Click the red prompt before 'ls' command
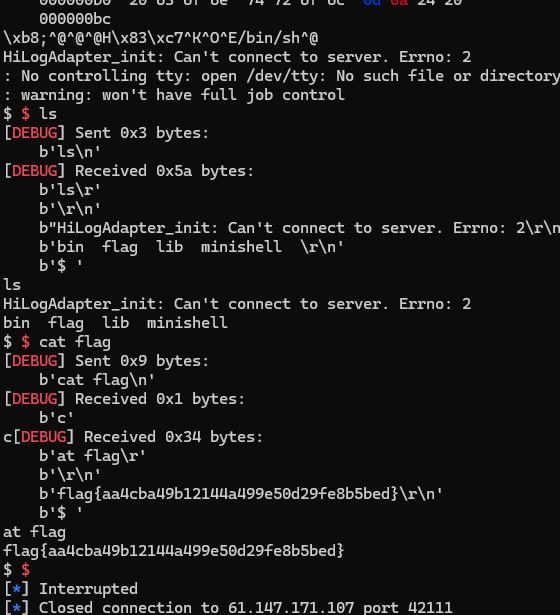Image resolution: width=560 pixels, height=615 pixels. (x=25, y=114)
